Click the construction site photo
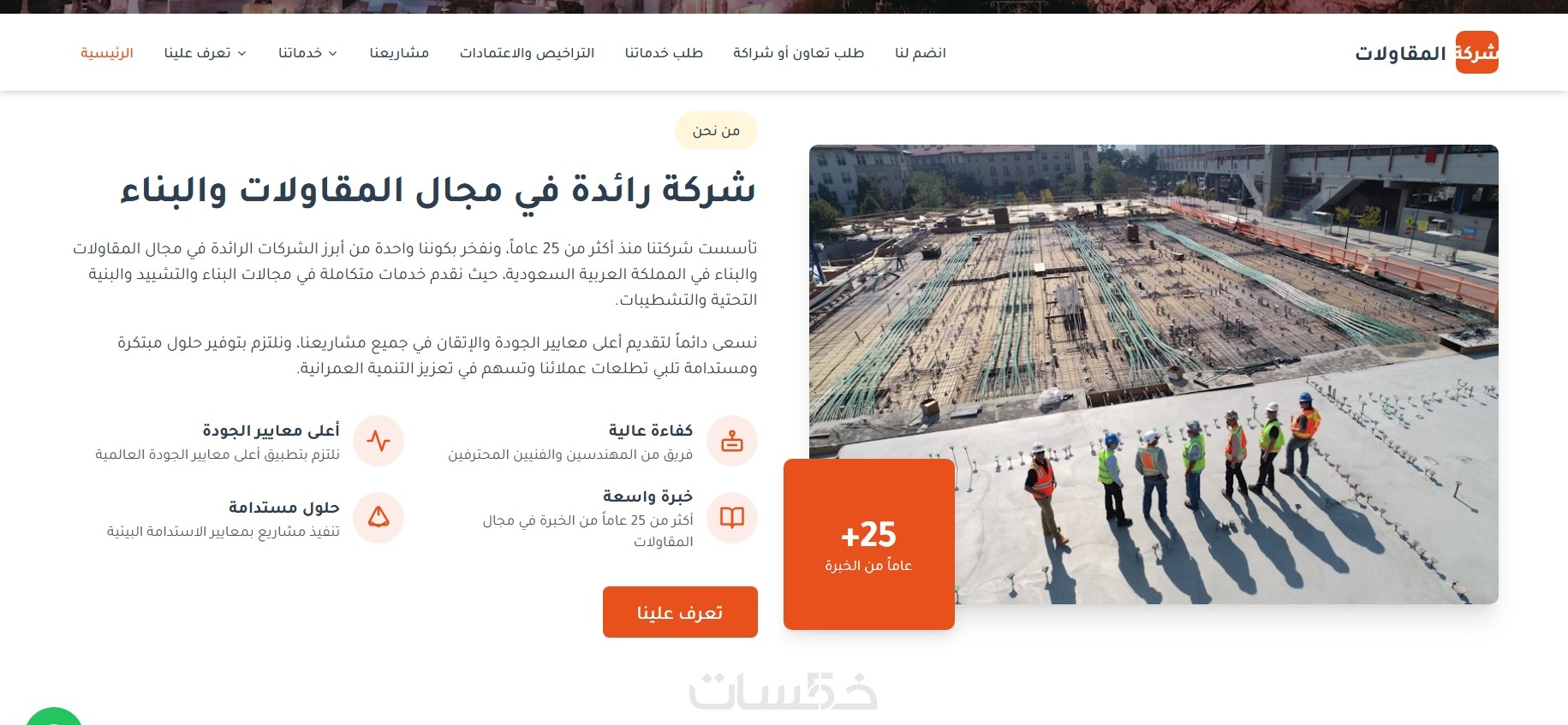Image resolution: width=1568 pixels, height=725 pixels. [x=1154, y=374]
